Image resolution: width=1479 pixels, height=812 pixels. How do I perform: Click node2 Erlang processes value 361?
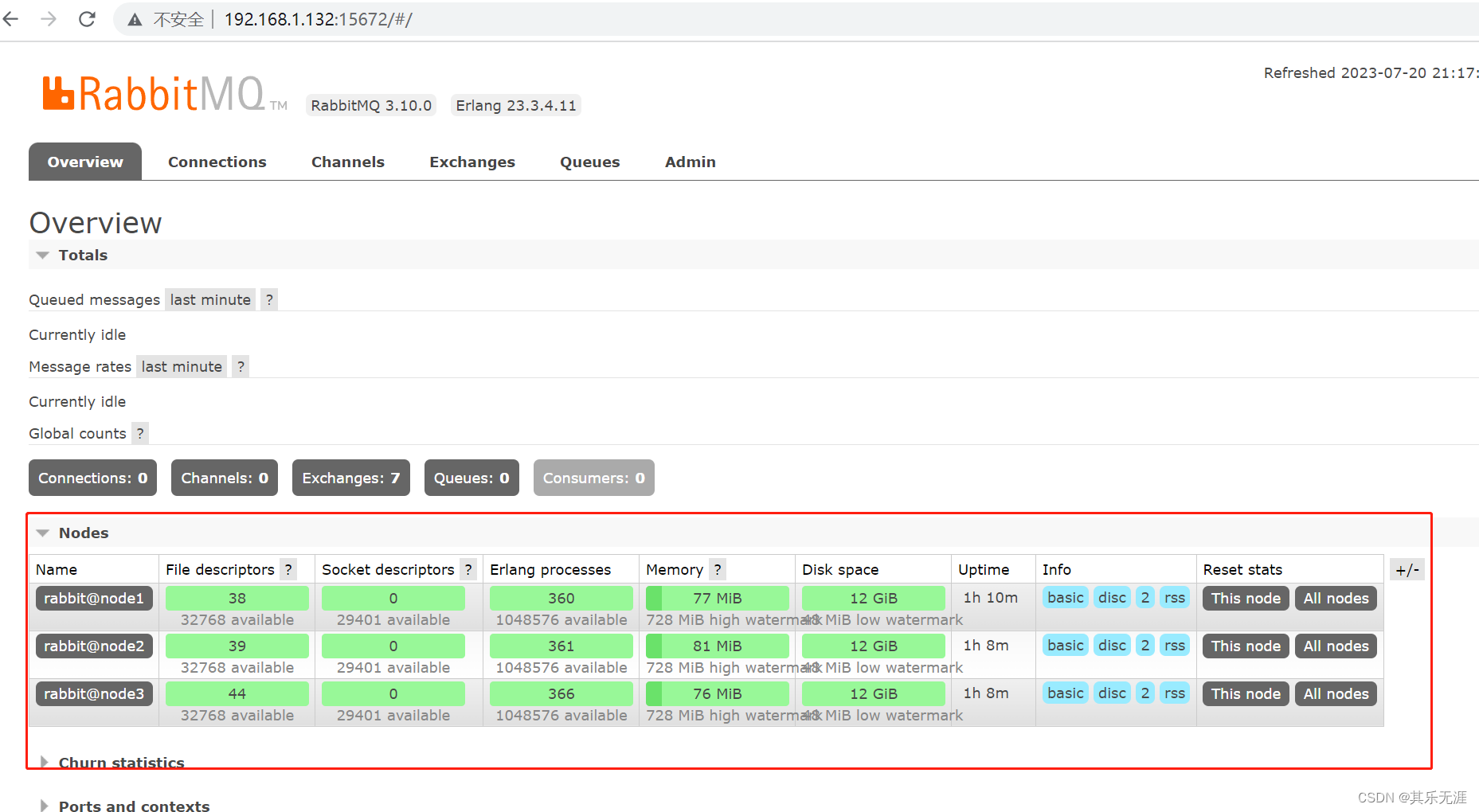tap(561, 646)
